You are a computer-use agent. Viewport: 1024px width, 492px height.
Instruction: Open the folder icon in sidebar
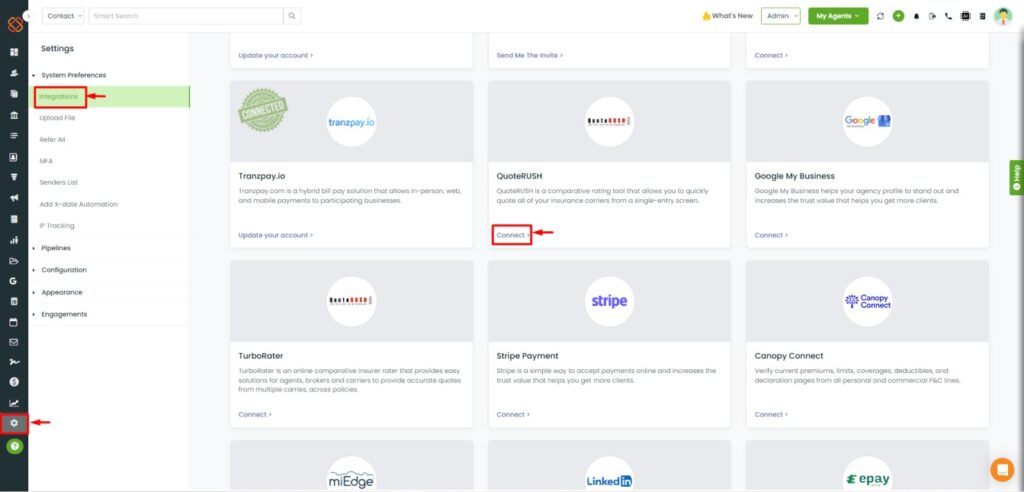(14, 261)
